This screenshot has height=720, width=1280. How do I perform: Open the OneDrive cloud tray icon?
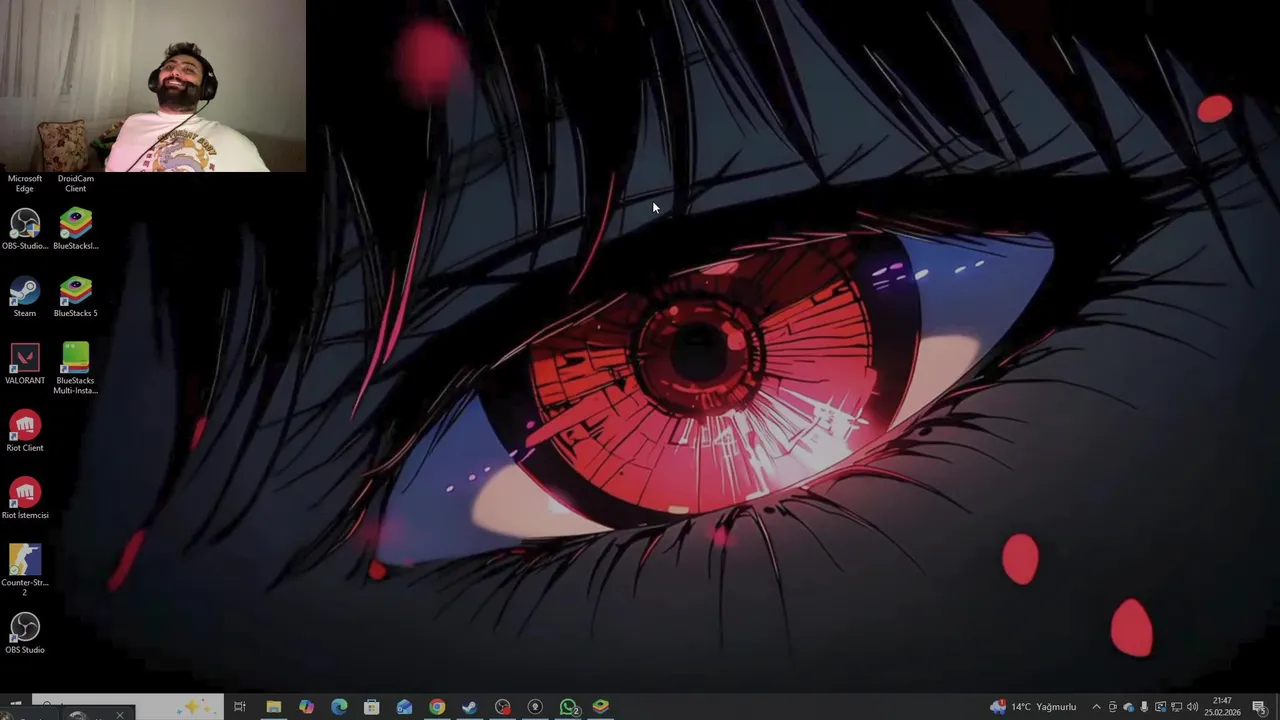point(1128,707)
